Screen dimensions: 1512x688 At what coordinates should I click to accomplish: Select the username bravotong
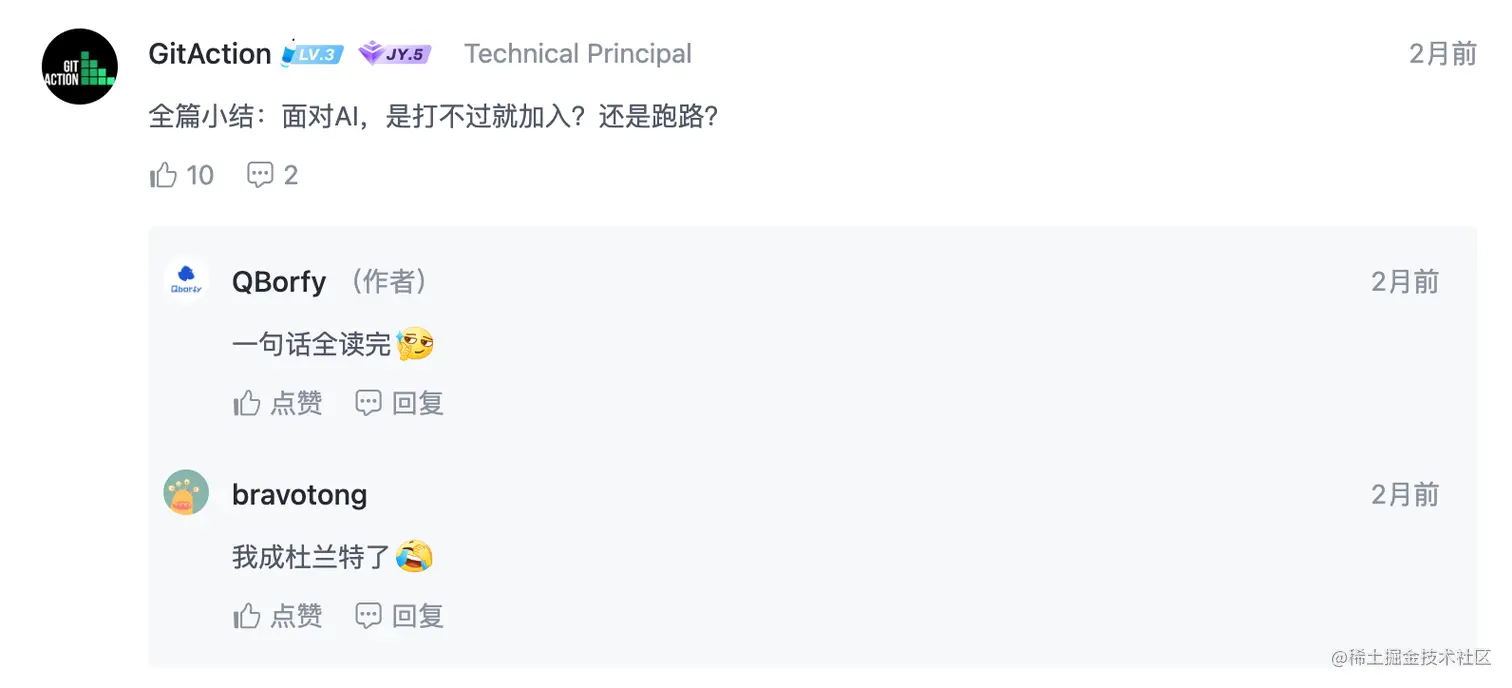[299, 493]
